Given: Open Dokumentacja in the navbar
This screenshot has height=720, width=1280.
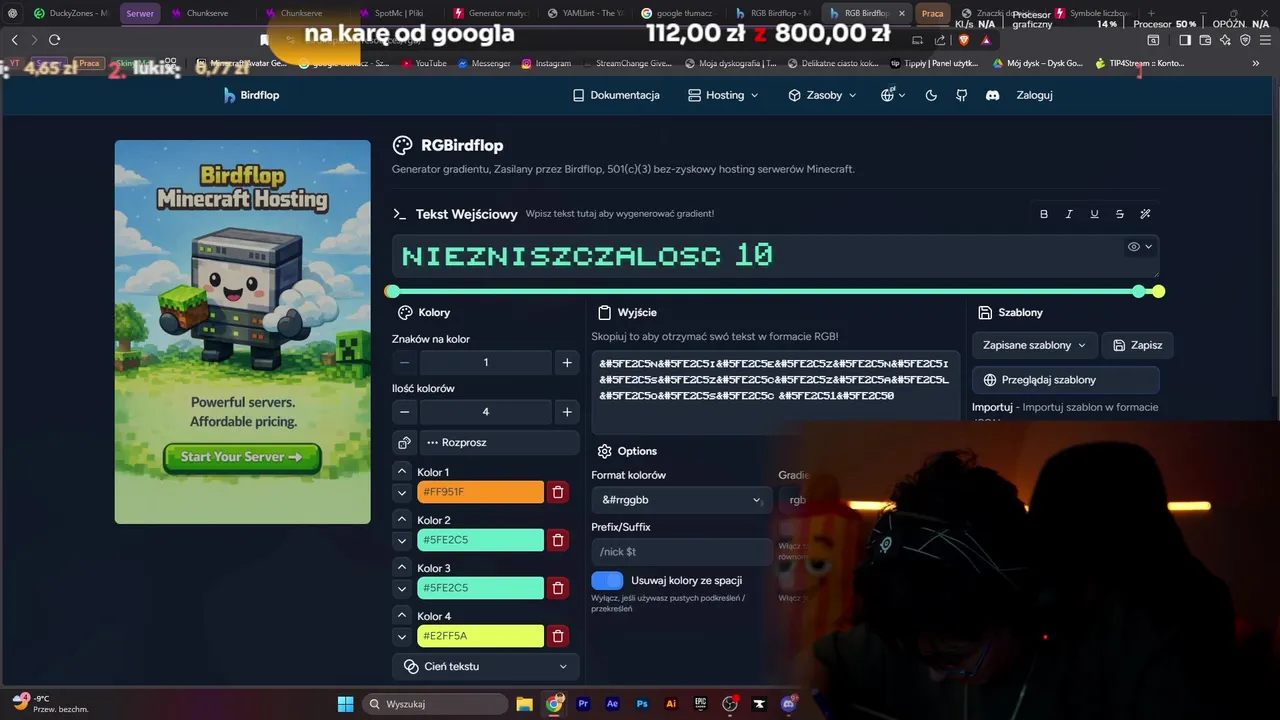Looking at the screenshot, I should 616,95.
